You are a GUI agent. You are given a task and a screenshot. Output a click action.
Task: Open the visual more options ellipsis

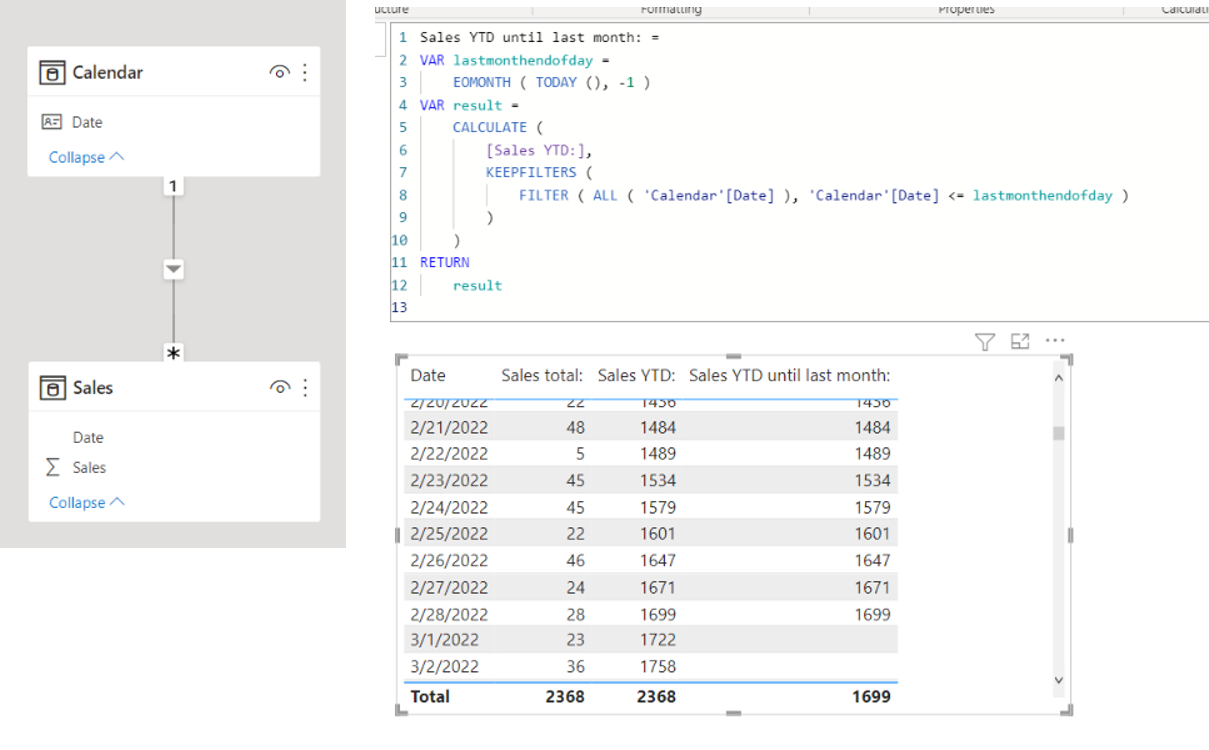click(x=1055, y=341)
